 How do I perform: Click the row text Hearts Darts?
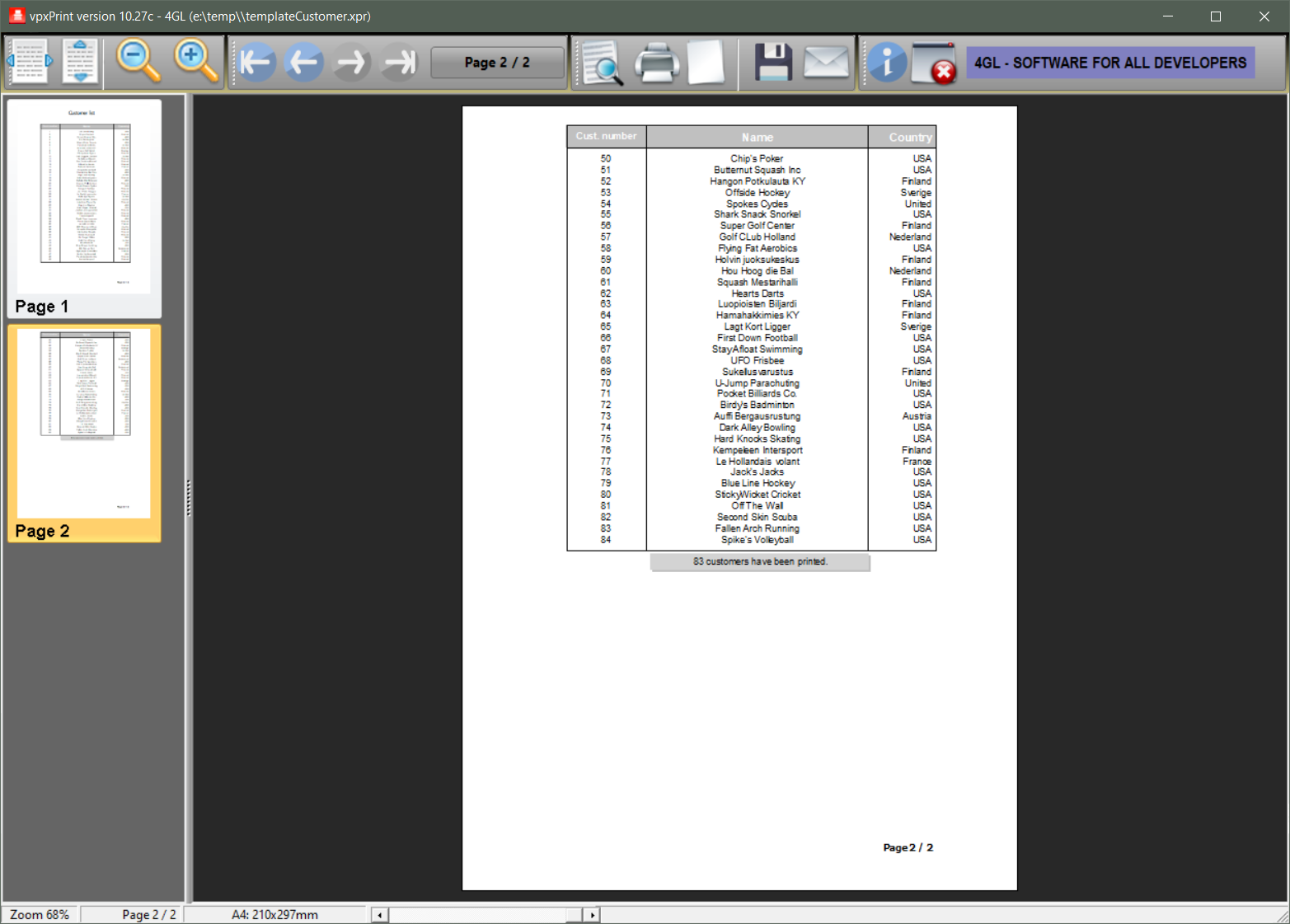[758, 293]
